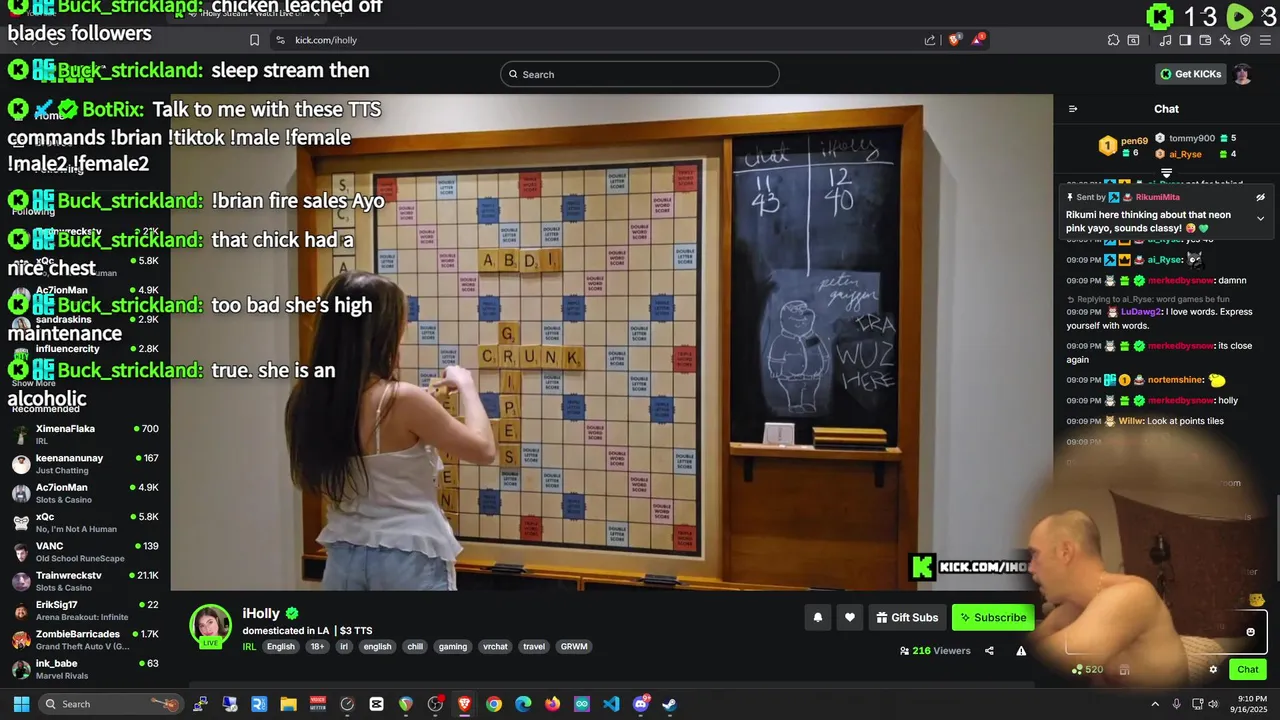Click the taskbar microphone icon
Screen dimensions: 1280x720
[1176, 704]
